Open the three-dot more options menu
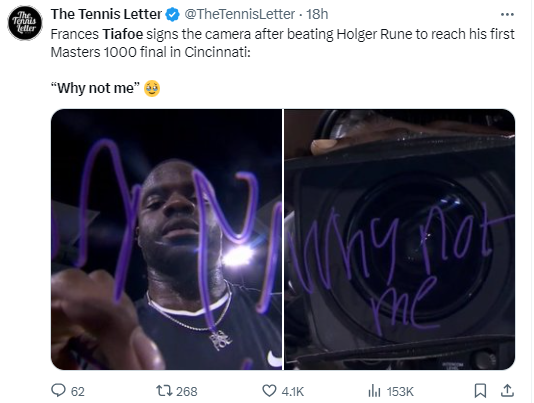Viewport: 534px width, 403px height. click(507, 15)
